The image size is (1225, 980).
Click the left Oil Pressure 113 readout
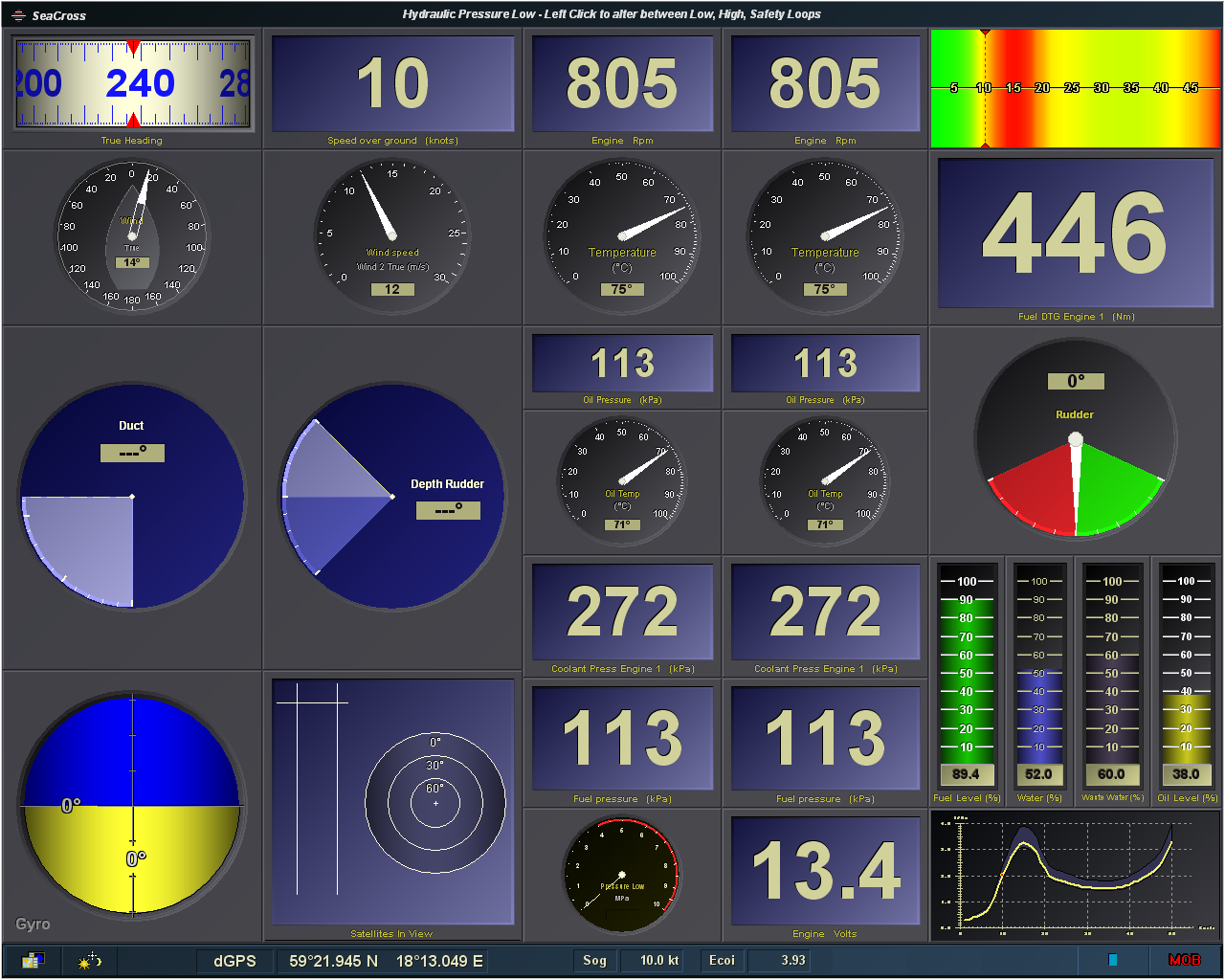622,364
